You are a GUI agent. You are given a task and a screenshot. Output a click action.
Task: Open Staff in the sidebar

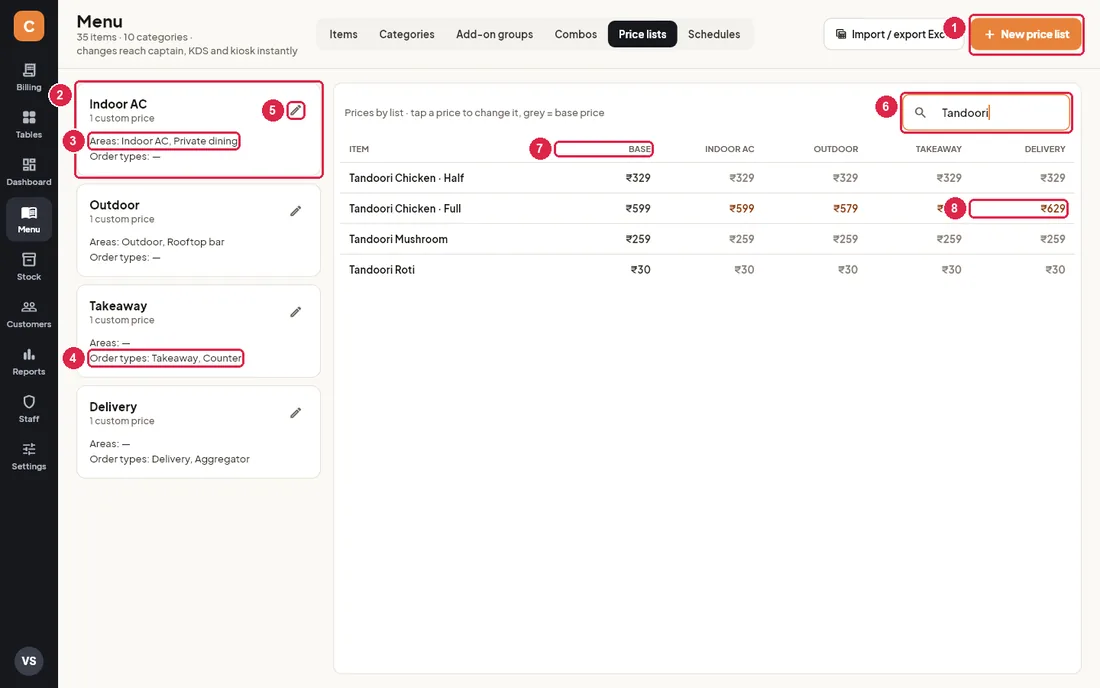tap(29, 409)
